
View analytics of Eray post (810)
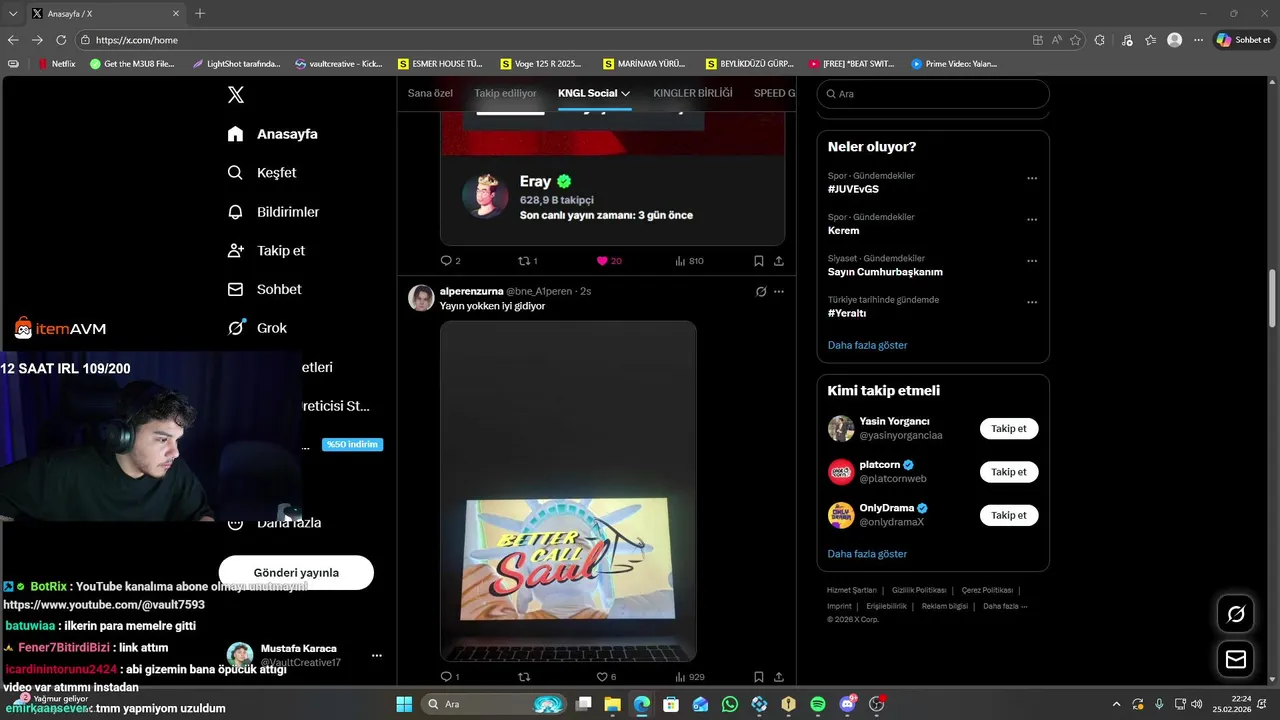(689, 261)
